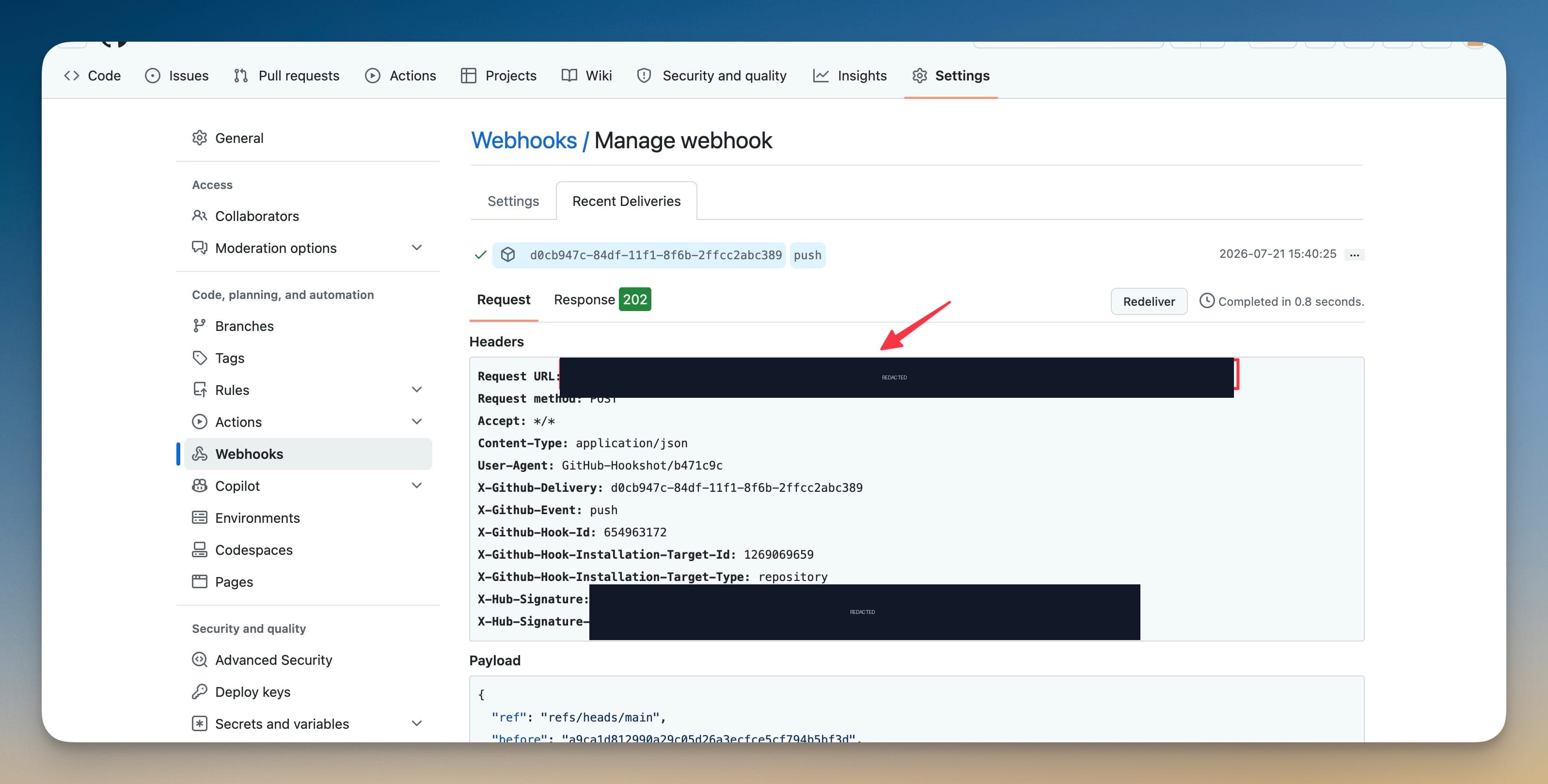
Task: Expand the Copilot section chevron
Action: 416,486
